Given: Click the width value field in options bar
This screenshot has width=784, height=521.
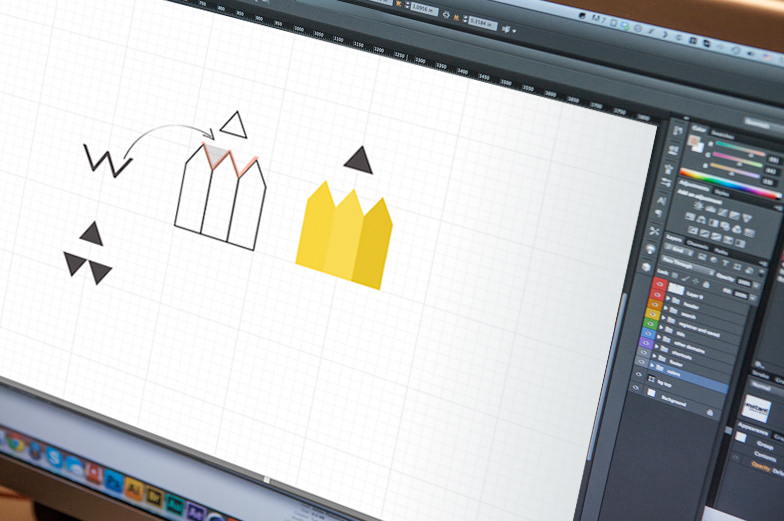Looking at the screenshot, I should tap(424, 10).
